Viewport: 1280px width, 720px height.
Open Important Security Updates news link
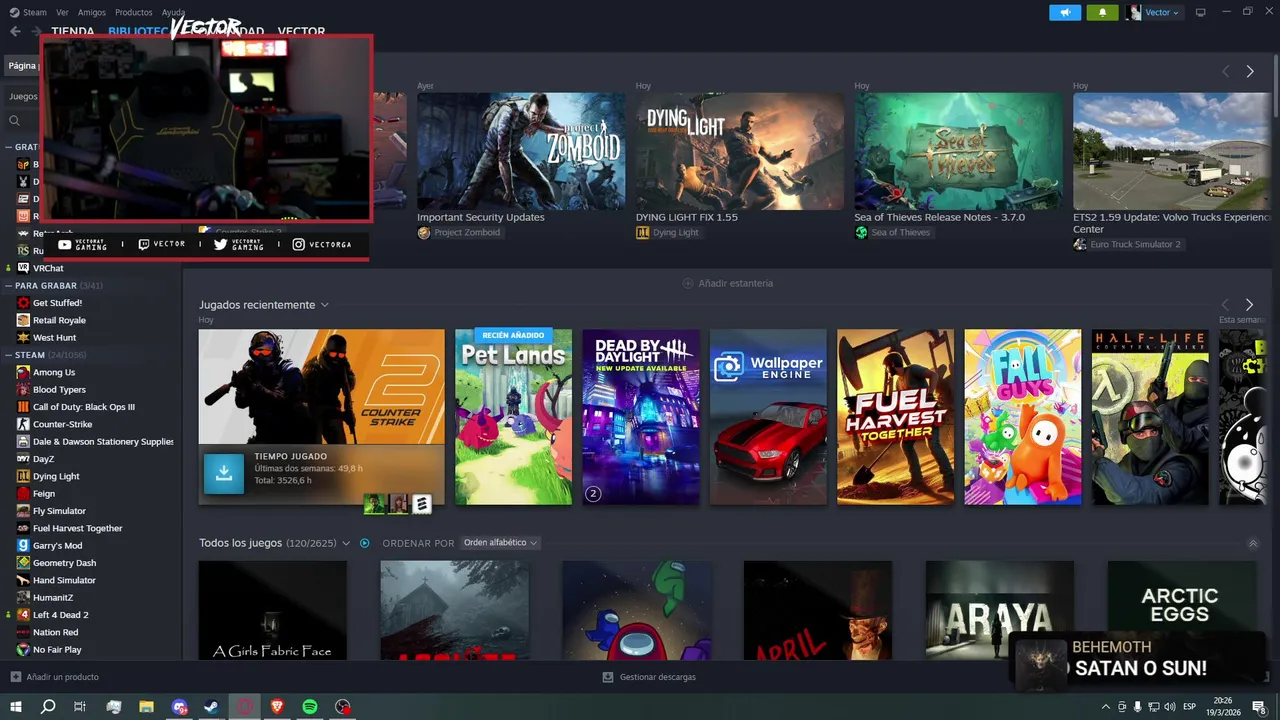[x=481, y=217]
